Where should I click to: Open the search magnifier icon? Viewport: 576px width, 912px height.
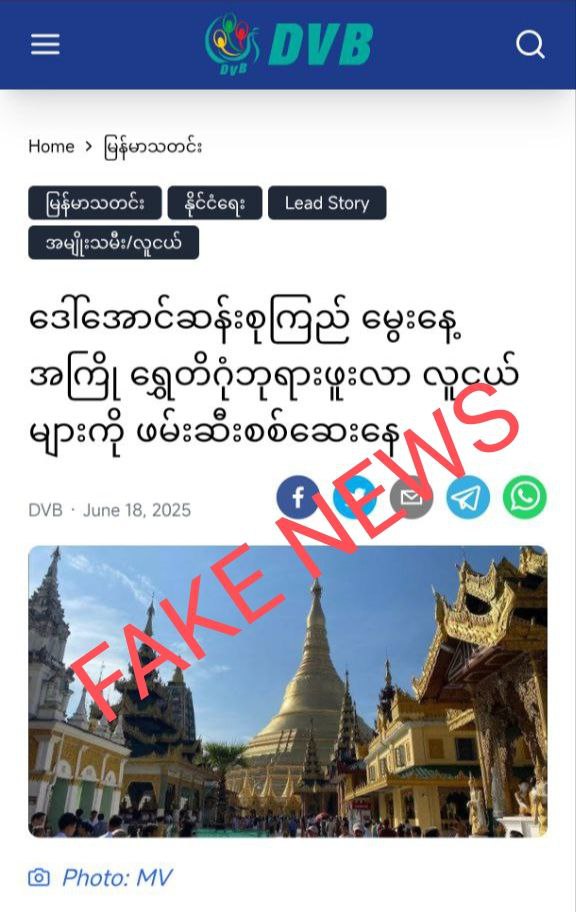tap(530, 44)
